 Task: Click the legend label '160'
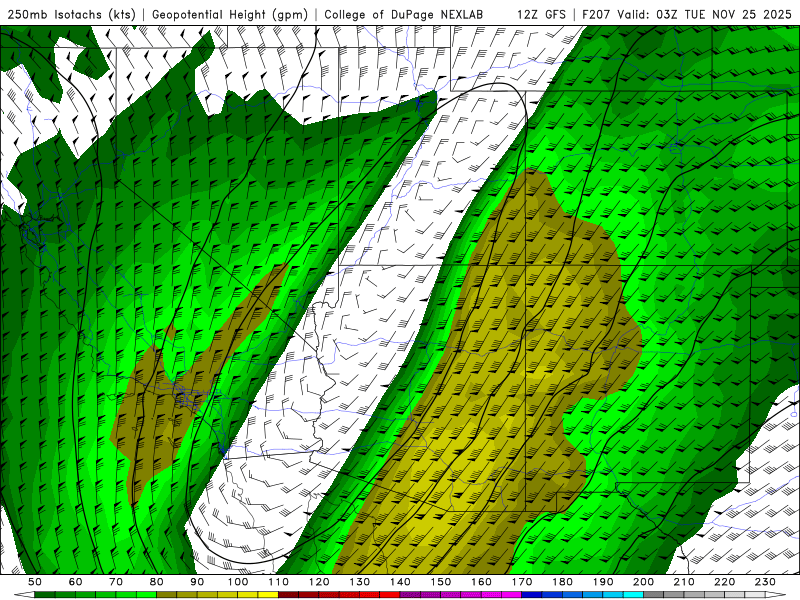(482, 582)
